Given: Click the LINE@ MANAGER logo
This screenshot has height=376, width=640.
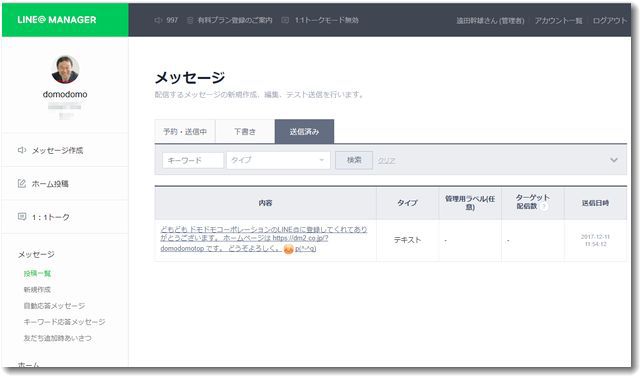Looking at the screenshot, I should tap(57, 20).
